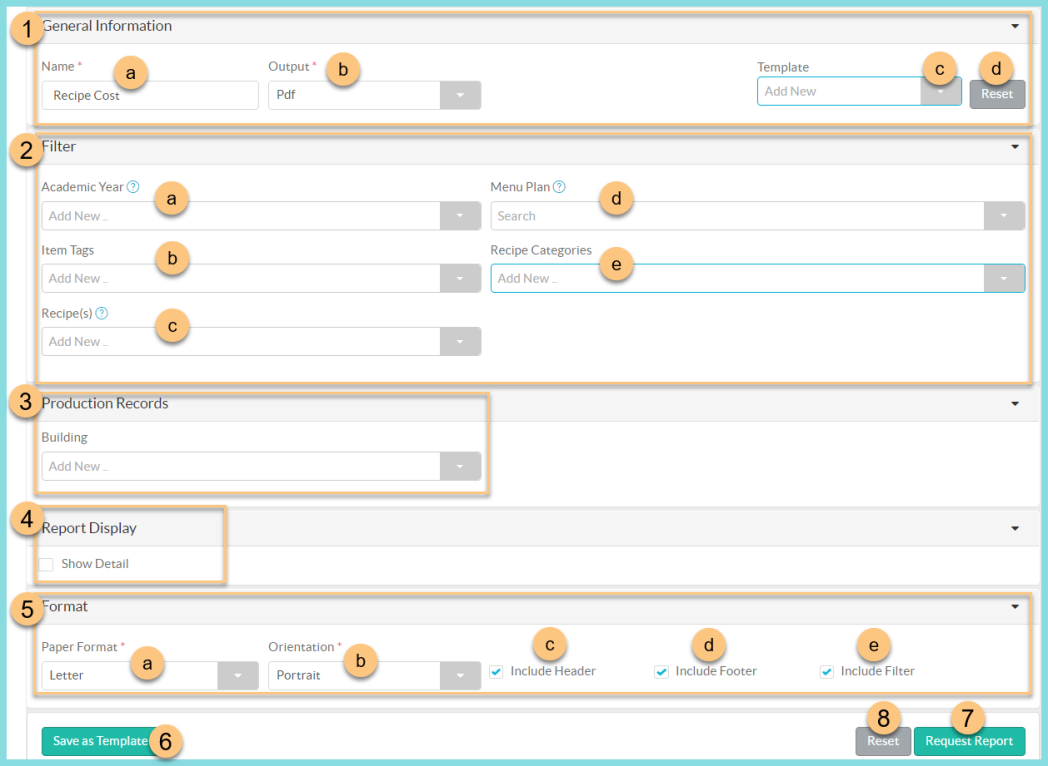Click the Recipe(s) help question icon
Viewport: 1048px width, 766px height.
point(102,313)
